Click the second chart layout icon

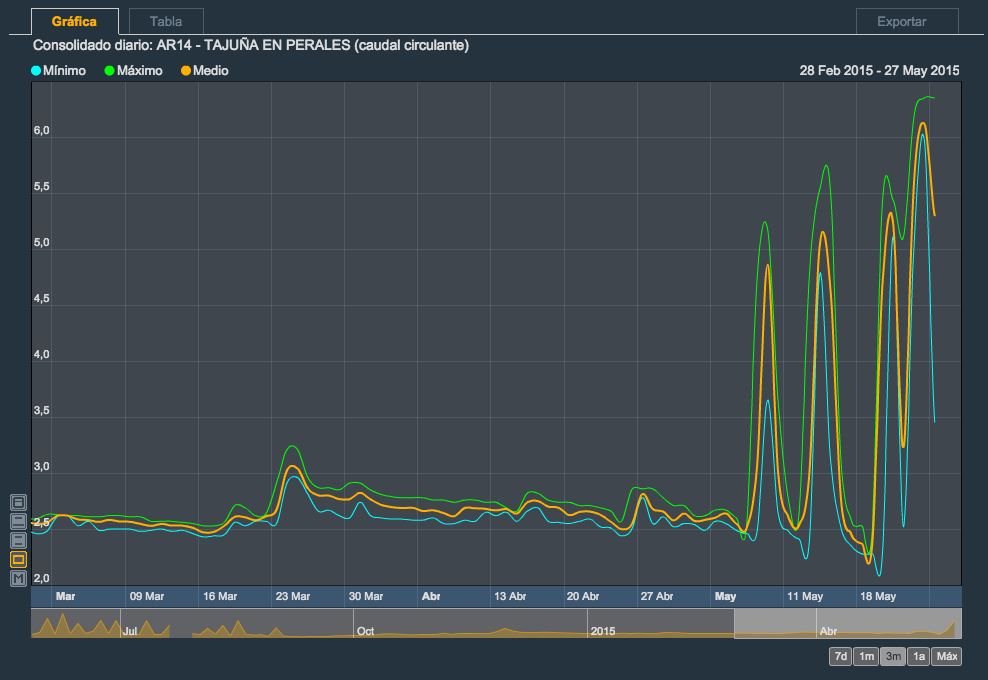[x=19, y=521]
